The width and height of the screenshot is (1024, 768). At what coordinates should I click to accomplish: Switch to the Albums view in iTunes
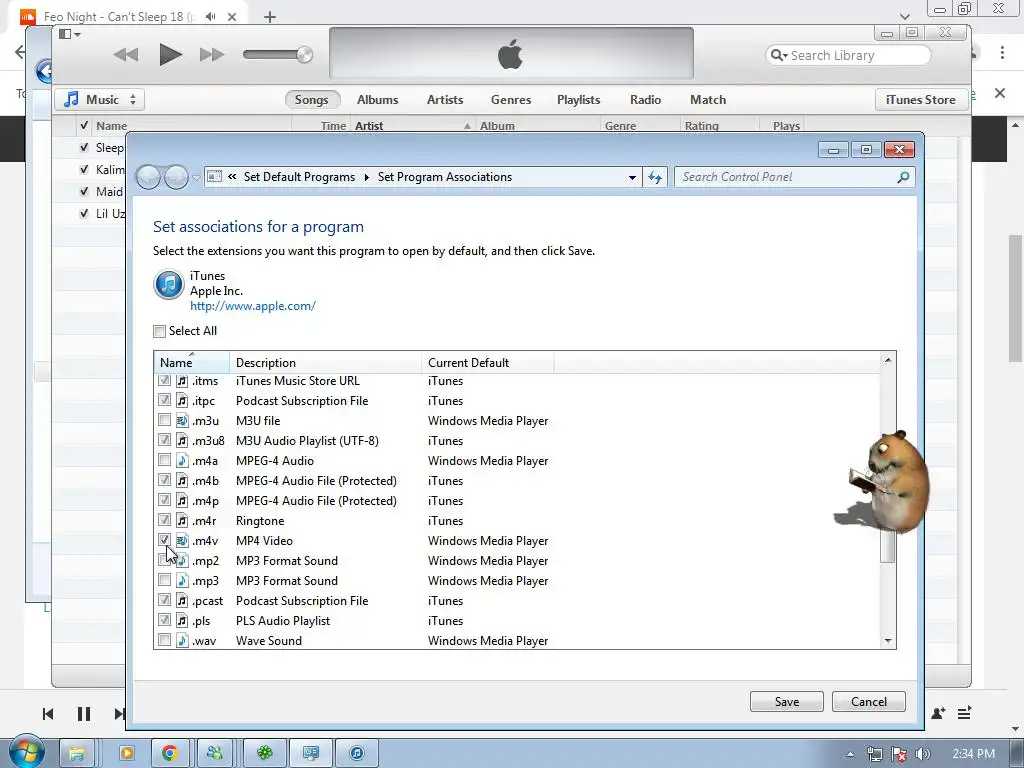[377, 100]
